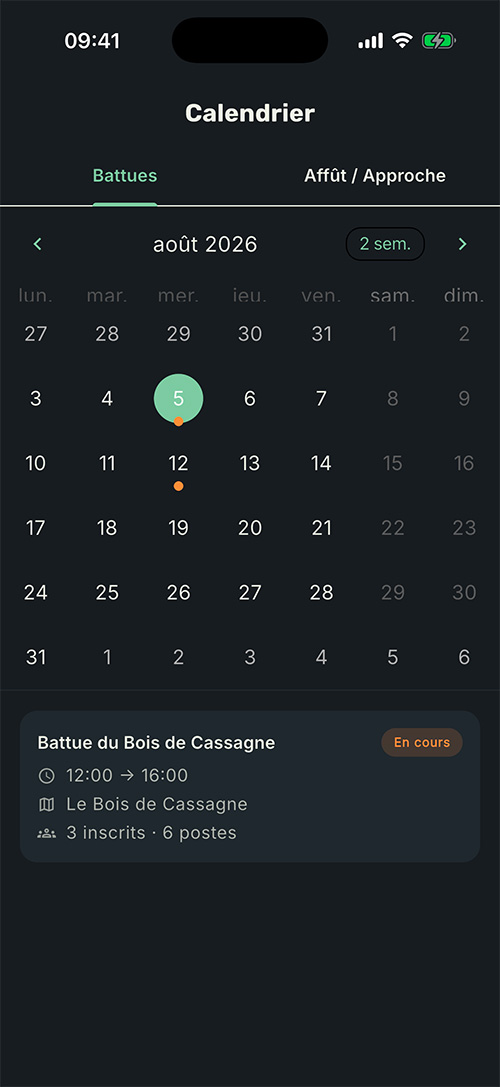This screenshot has height=1087, width=500.
Task: Toggle the 2 sem. view pill
Action: [385, 244]
